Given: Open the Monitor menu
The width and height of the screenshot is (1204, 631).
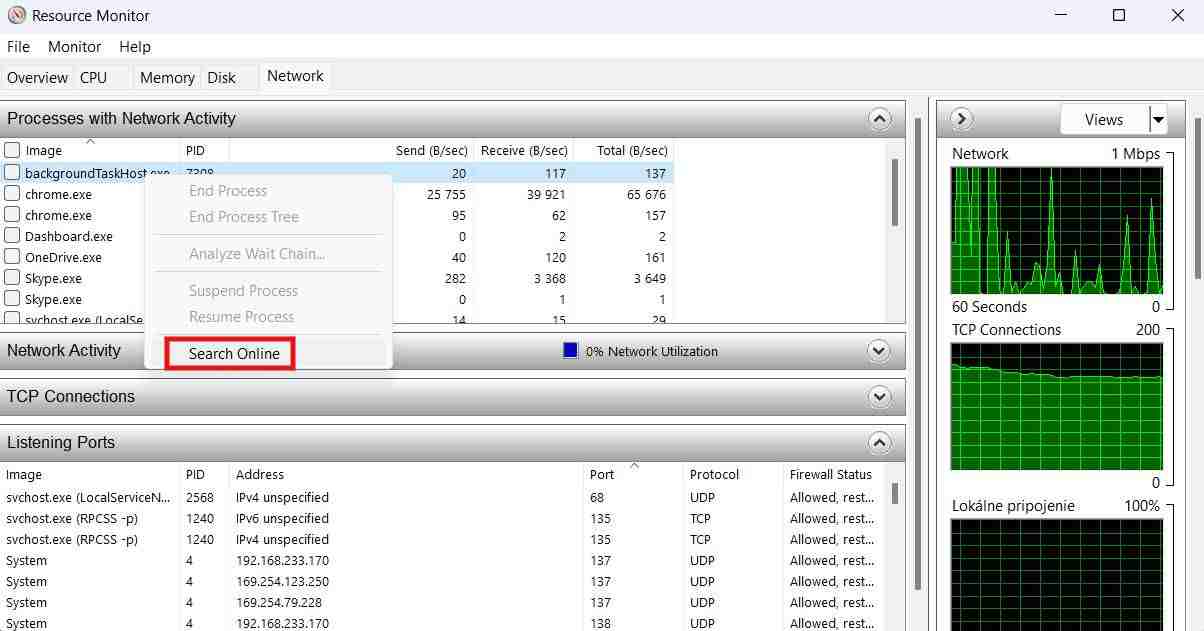Looking at the screenshot, I should click(x=75, y=47).
